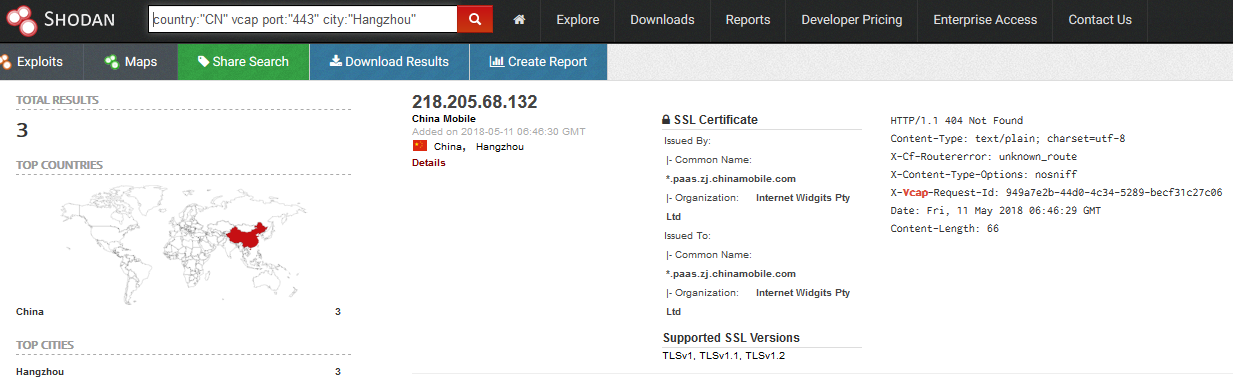The width and height of the screenshot is (1233, 383).
Task: Select the first *.paas.zj.chinamobile.com common name
Action: tap(731, 178)
